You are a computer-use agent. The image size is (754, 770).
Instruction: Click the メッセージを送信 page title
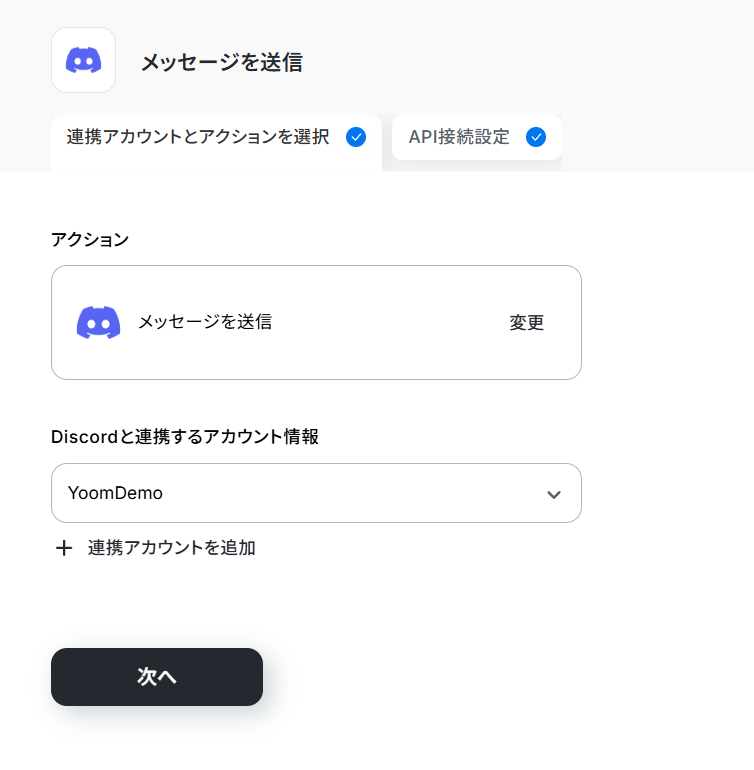click(x=222, y=62)
